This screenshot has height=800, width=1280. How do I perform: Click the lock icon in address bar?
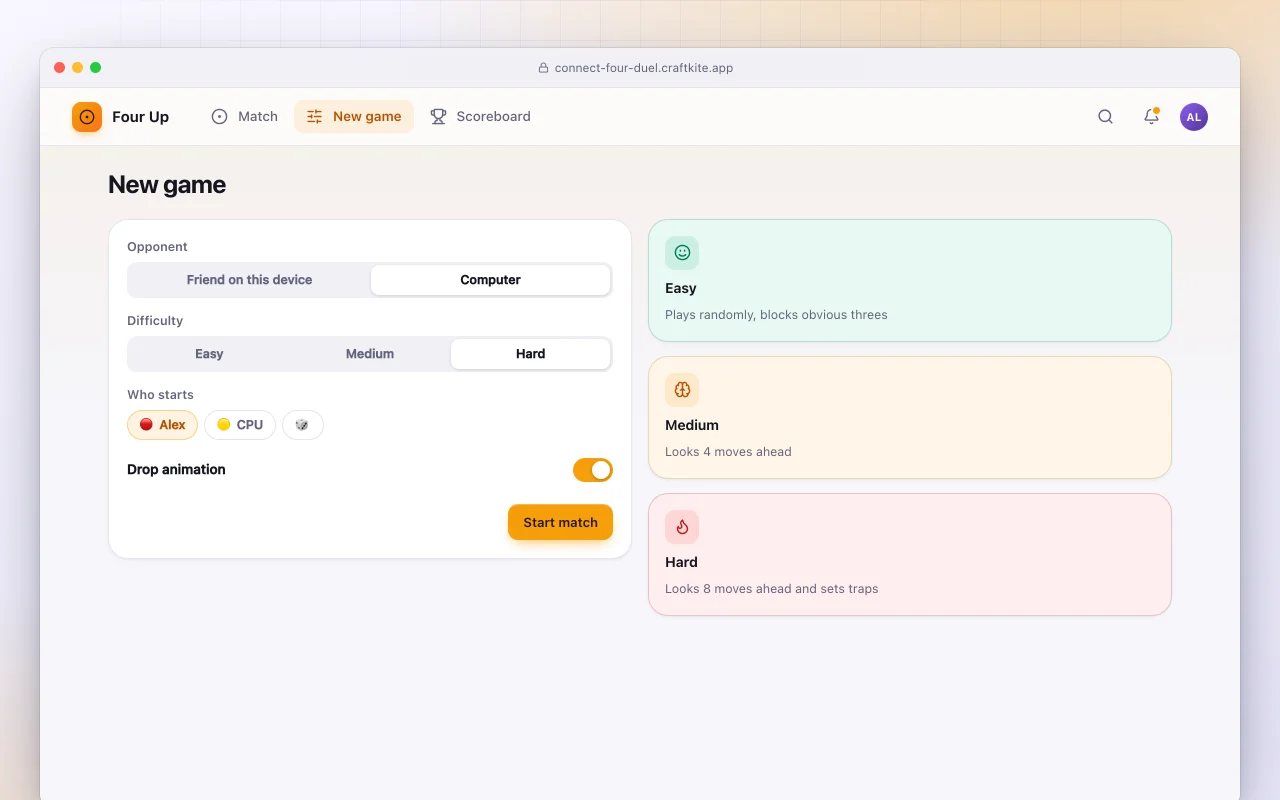(x=543, y=68)
